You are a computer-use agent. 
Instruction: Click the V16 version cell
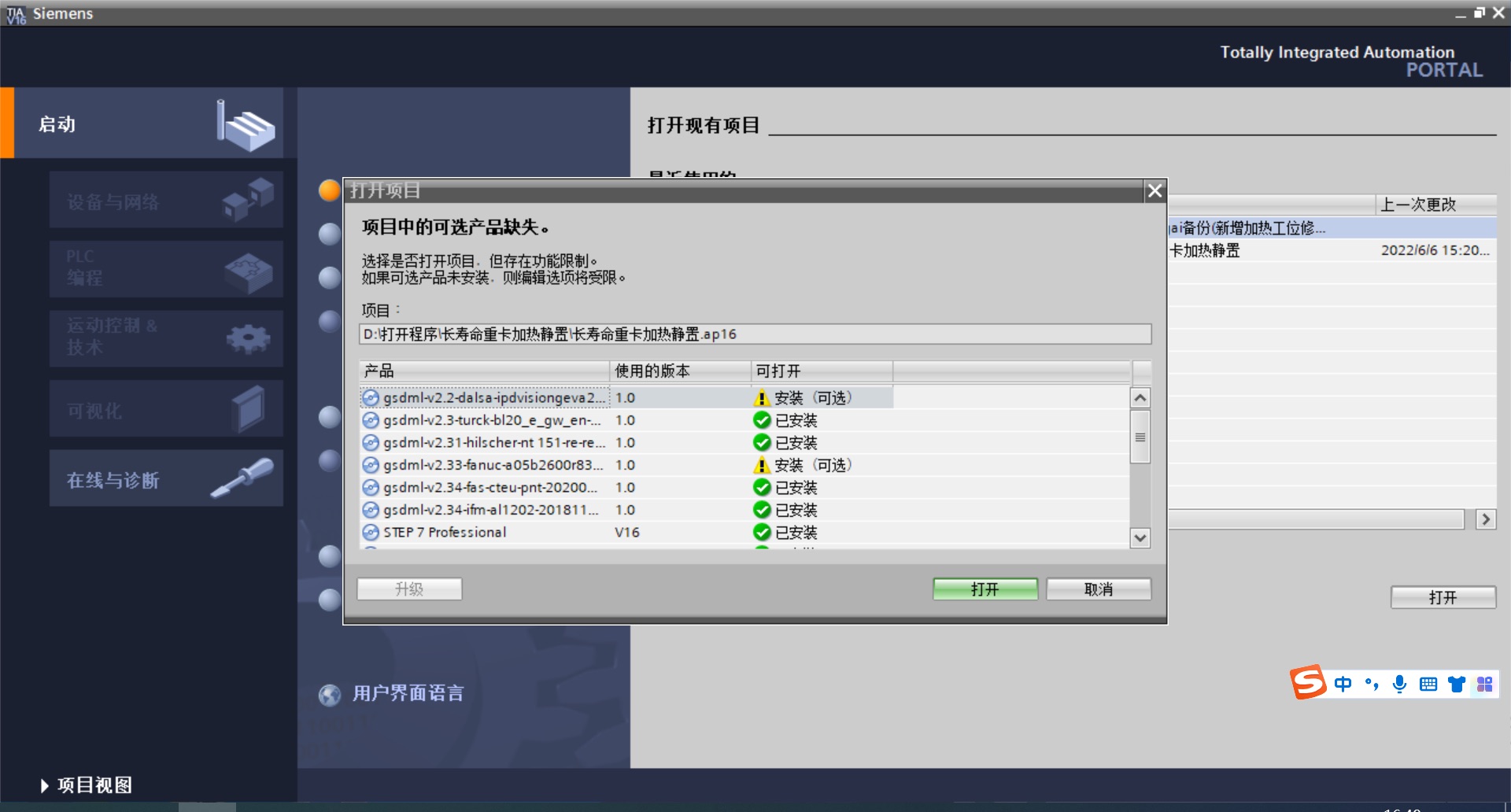(627, 533)
